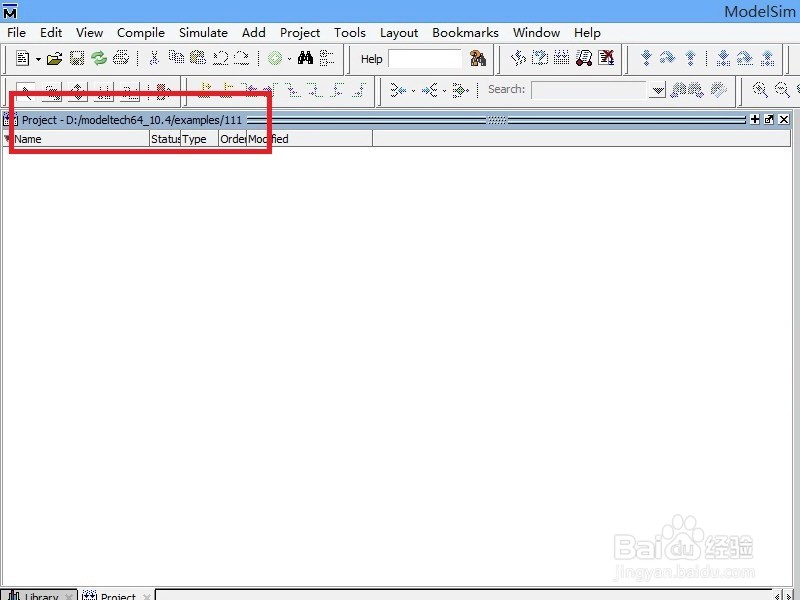Click the Zoom Out magnifier icon

click(x=782, y=90)
